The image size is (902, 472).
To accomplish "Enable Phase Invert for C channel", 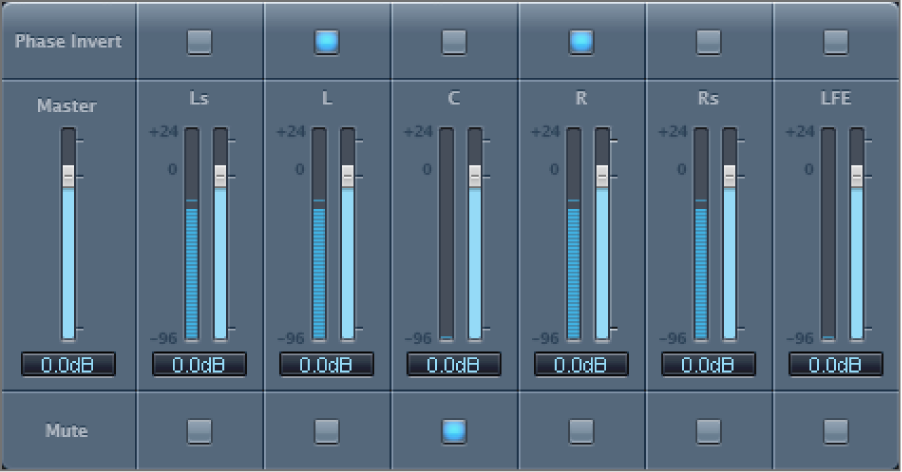I will pyautogui.click(x=454, y=42).
